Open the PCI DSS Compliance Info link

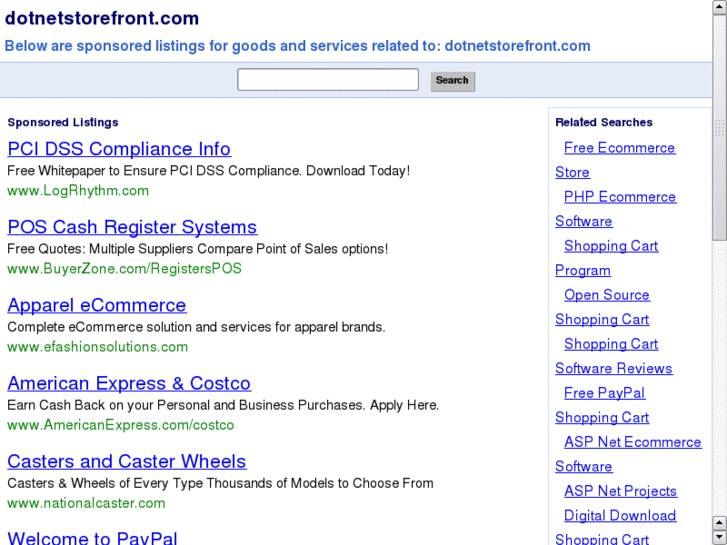119,149
